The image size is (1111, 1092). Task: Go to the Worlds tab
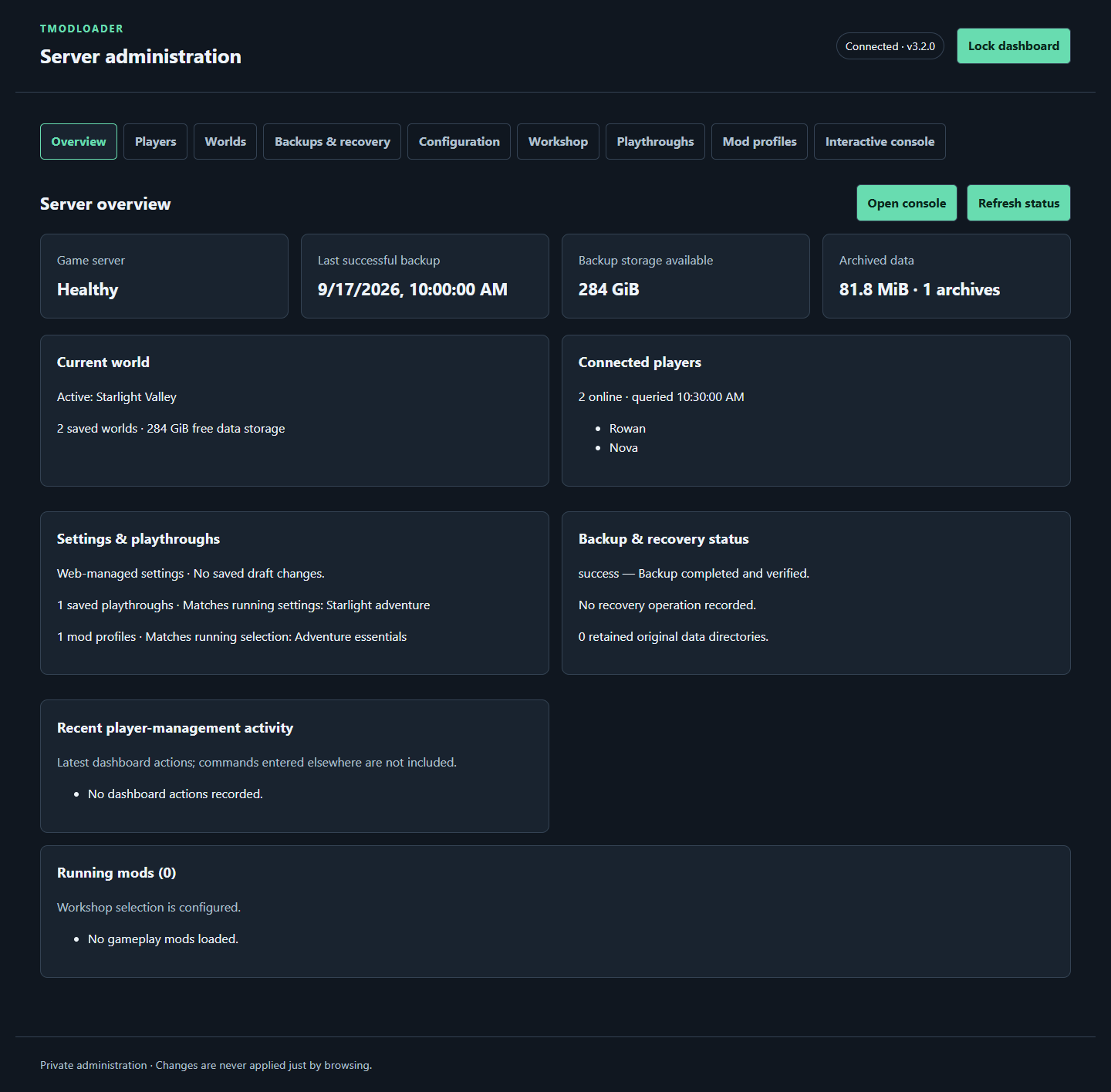225,142
